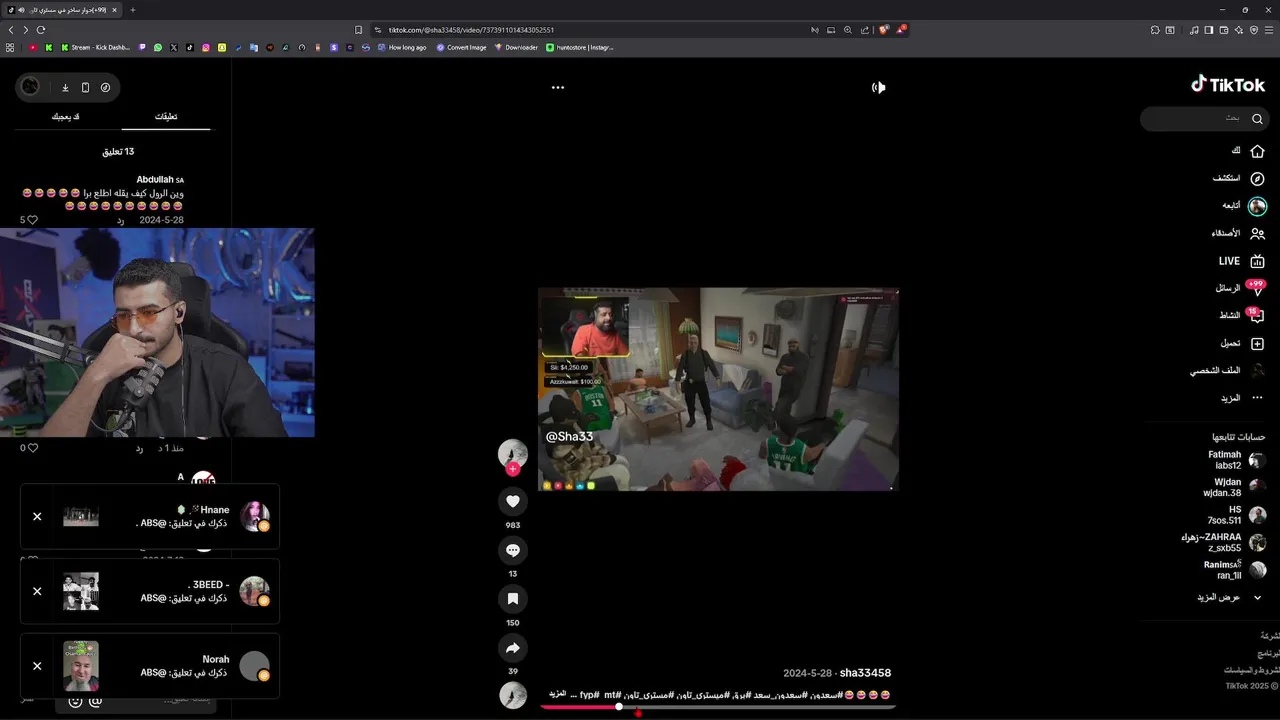
Task: Share the video using arrow icon
Action: point(513,648)
